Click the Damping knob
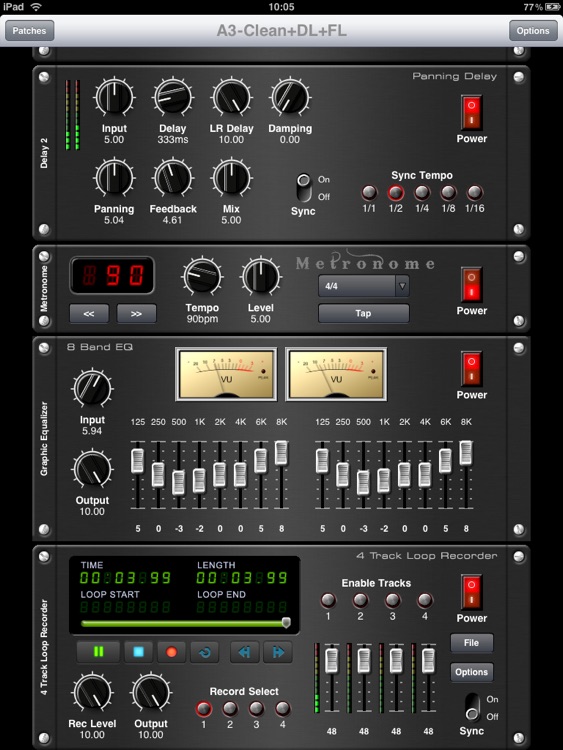Image resolution: width=563 pixels, height=750 pixels. 290,97
